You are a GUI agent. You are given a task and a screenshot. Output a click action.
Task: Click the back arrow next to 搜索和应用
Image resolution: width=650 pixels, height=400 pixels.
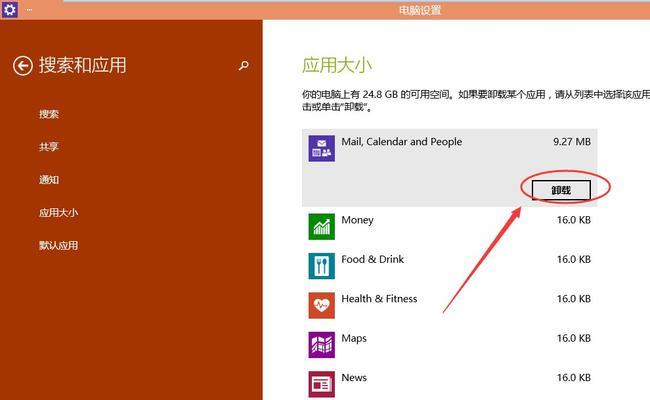pyautogui.click(x=22, y=66)
